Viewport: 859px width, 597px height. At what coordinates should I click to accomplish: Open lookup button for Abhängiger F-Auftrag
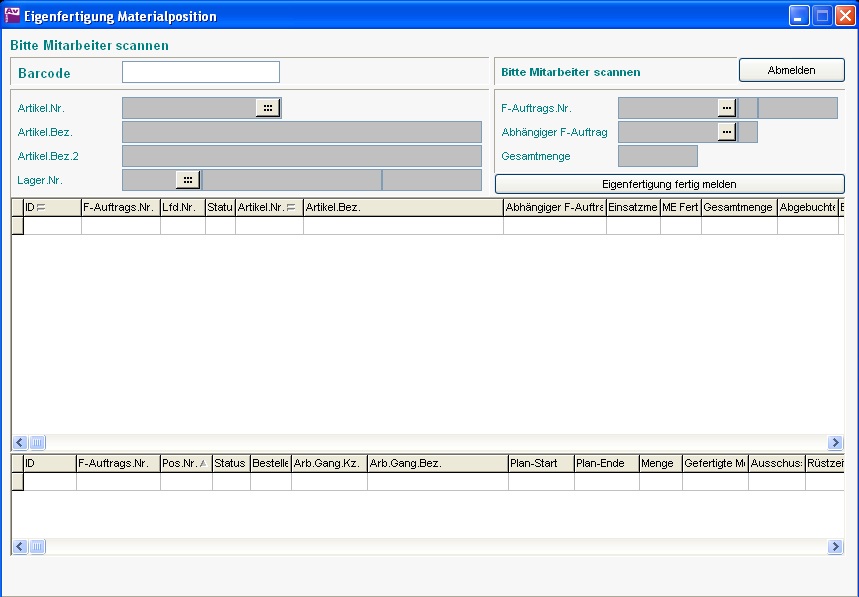[x=727, y=132]
